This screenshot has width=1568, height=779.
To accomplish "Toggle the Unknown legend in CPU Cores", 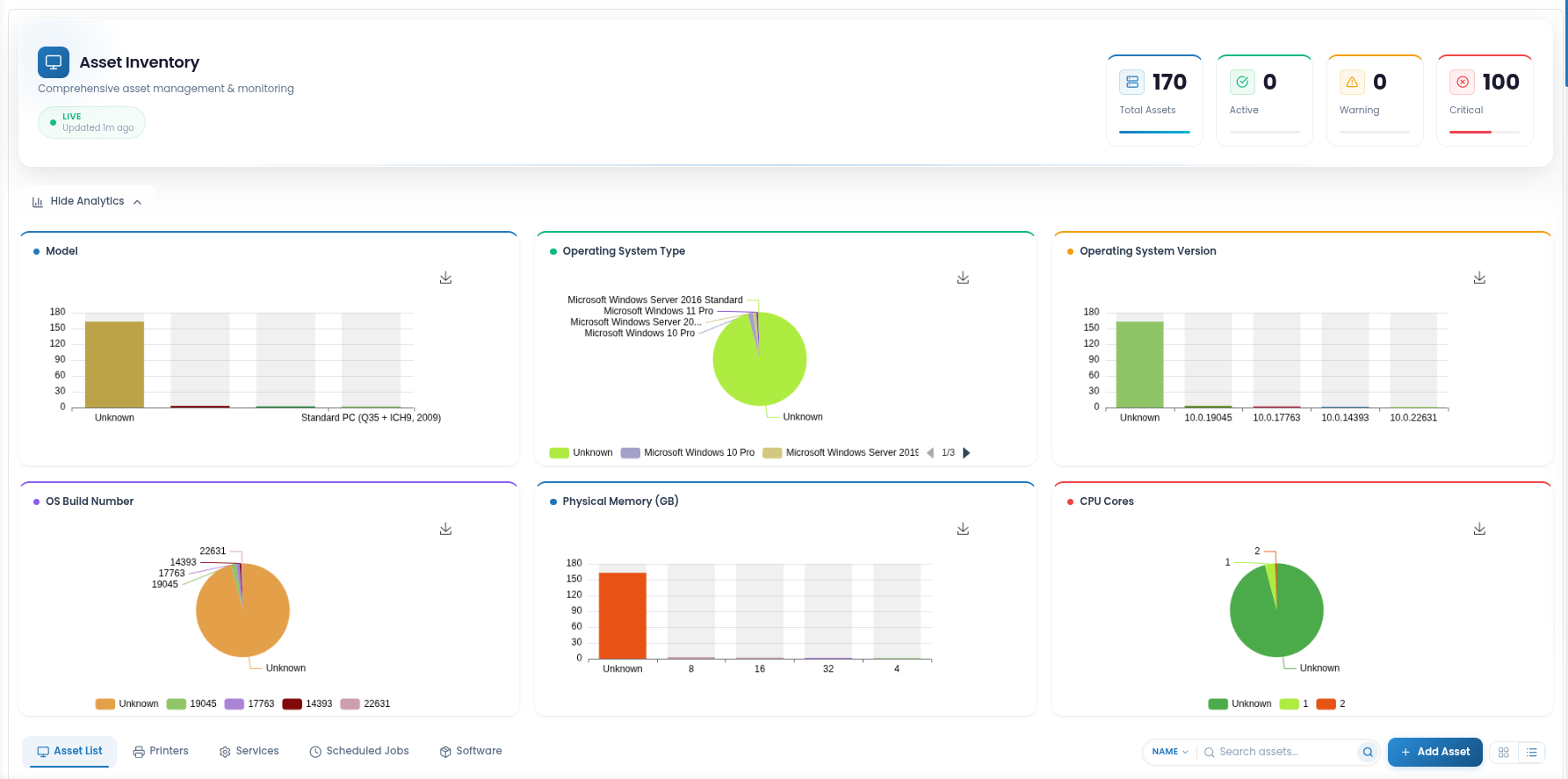I will (x=1239, y=703).
